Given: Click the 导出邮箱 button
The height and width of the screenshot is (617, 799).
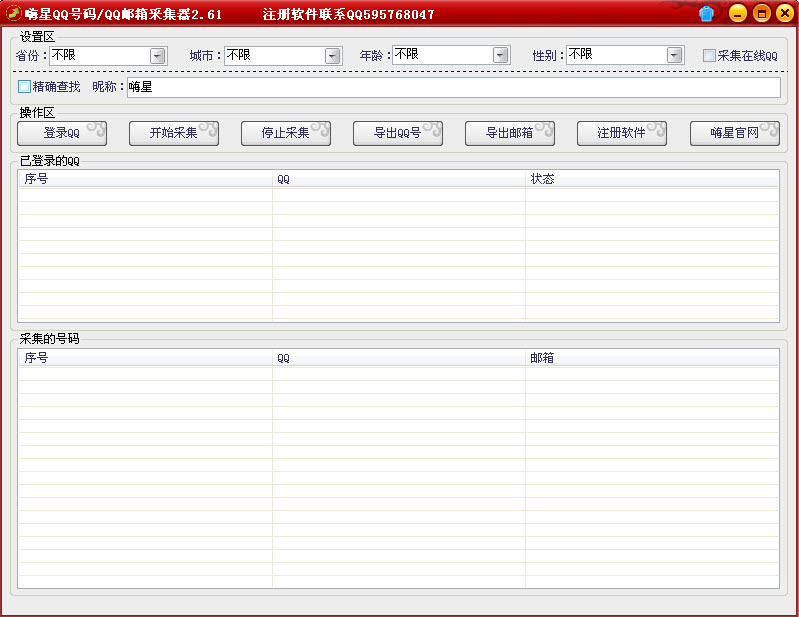Looking at the screenshot, I should tap(509, 133).
